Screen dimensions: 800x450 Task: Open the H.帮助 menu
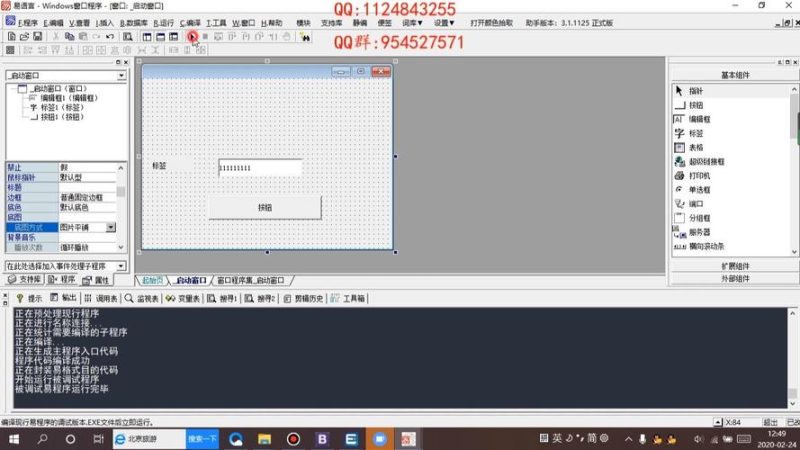click(x=271, y=23)
